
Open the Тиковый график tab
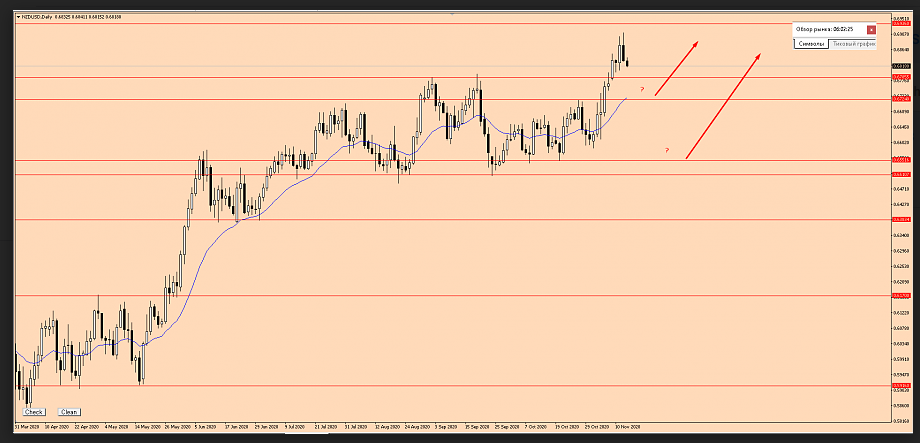click(x=853, y=44)
